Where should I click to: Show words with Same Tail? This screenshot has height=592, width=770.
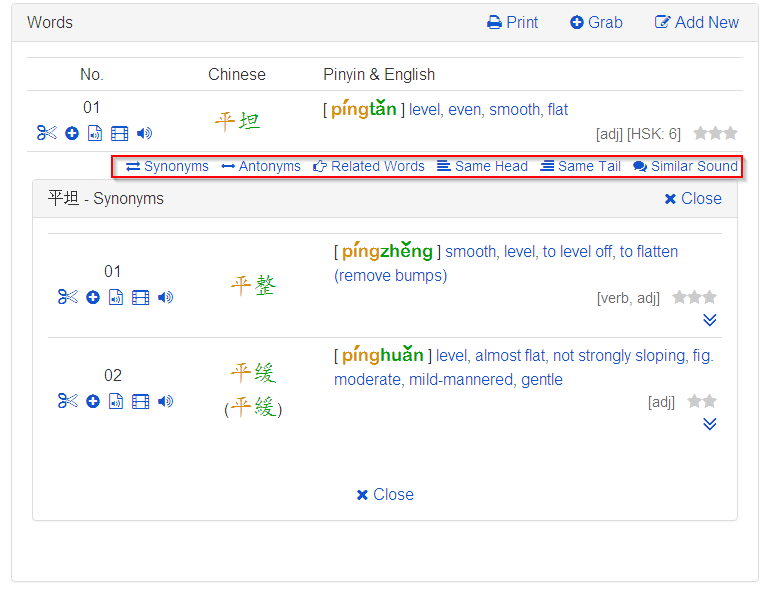point(581,166)
